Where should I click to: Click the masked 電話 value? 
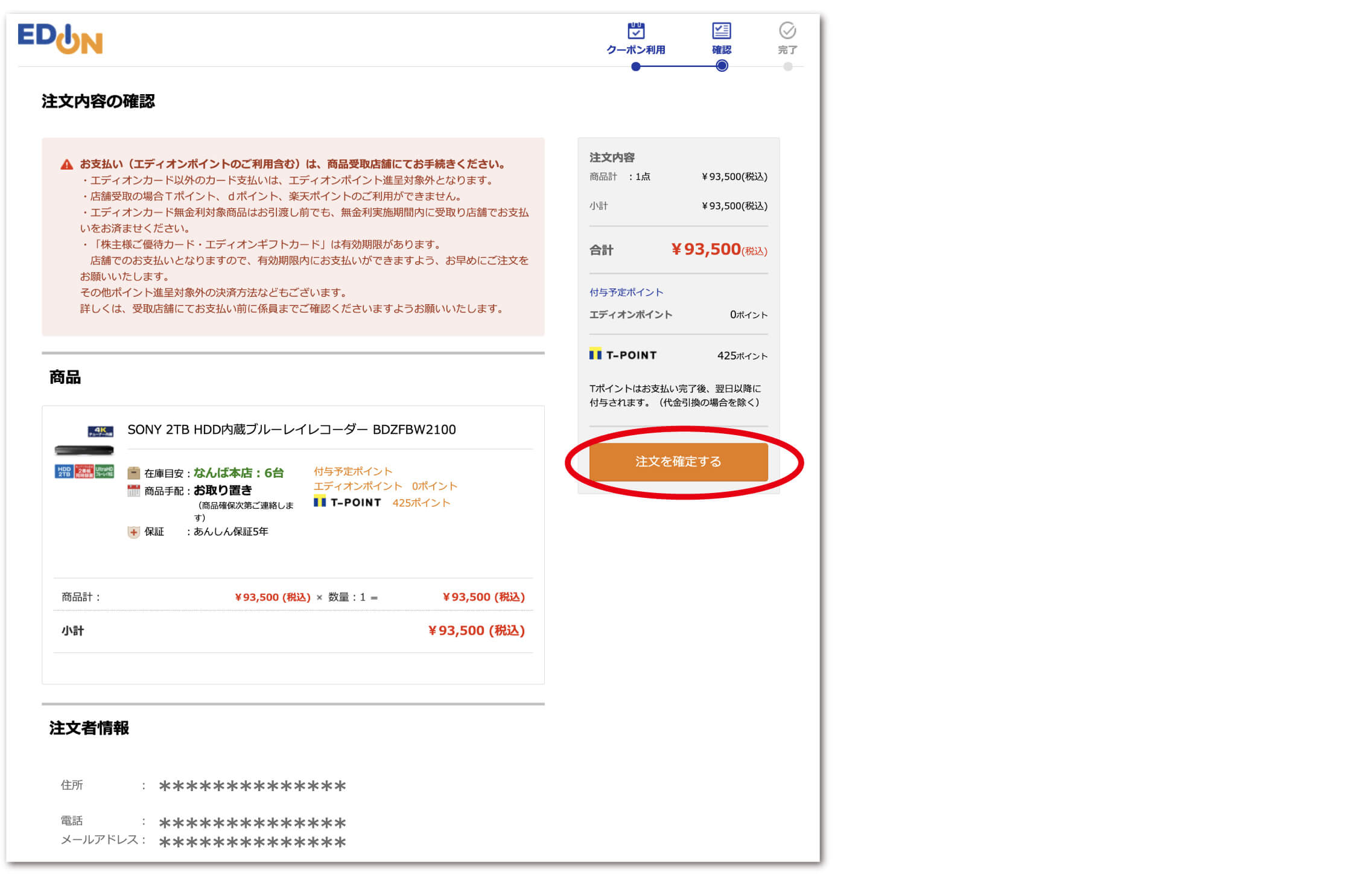(x=252, y=823)
